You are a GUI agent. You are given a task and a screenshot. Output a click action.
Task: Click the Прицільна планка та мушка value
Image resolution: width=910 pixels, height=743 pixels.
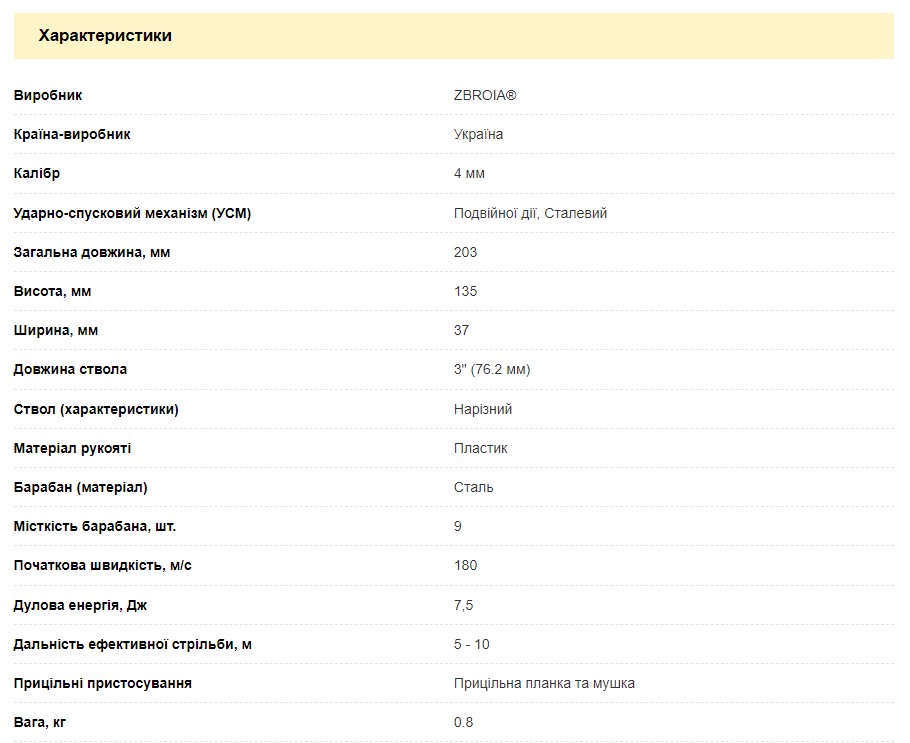tap(544, 683)
